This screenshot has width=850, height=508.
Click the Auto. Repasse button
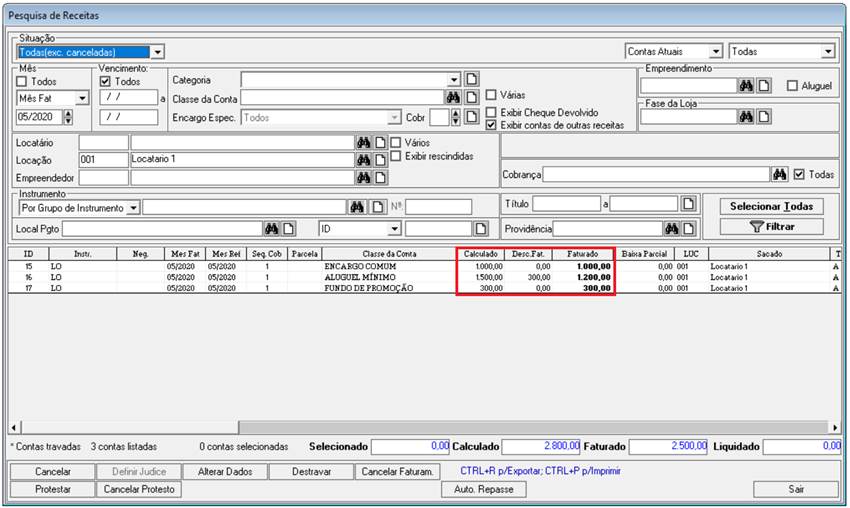click(x=484, y=489)
